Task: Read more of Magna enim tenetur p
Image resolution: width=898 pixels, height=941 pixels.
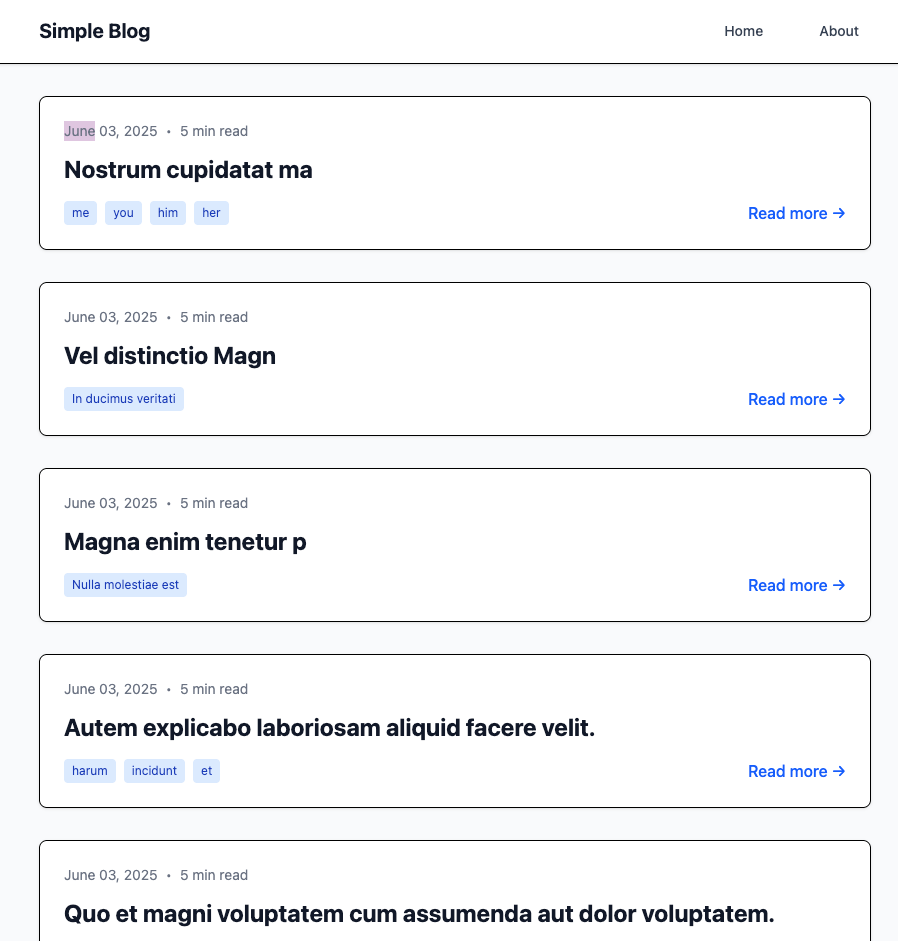Action: point(796,585)
